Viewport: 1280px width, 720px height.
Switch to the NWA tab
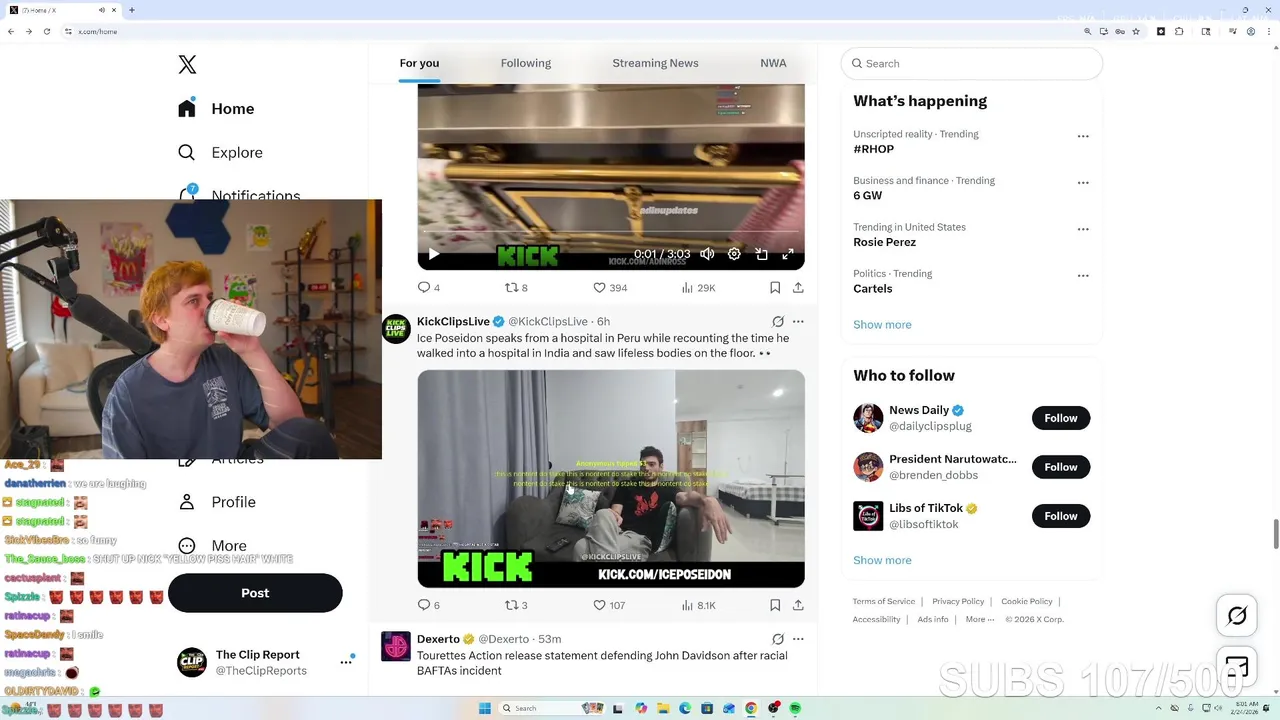click(x=773, y=63)
